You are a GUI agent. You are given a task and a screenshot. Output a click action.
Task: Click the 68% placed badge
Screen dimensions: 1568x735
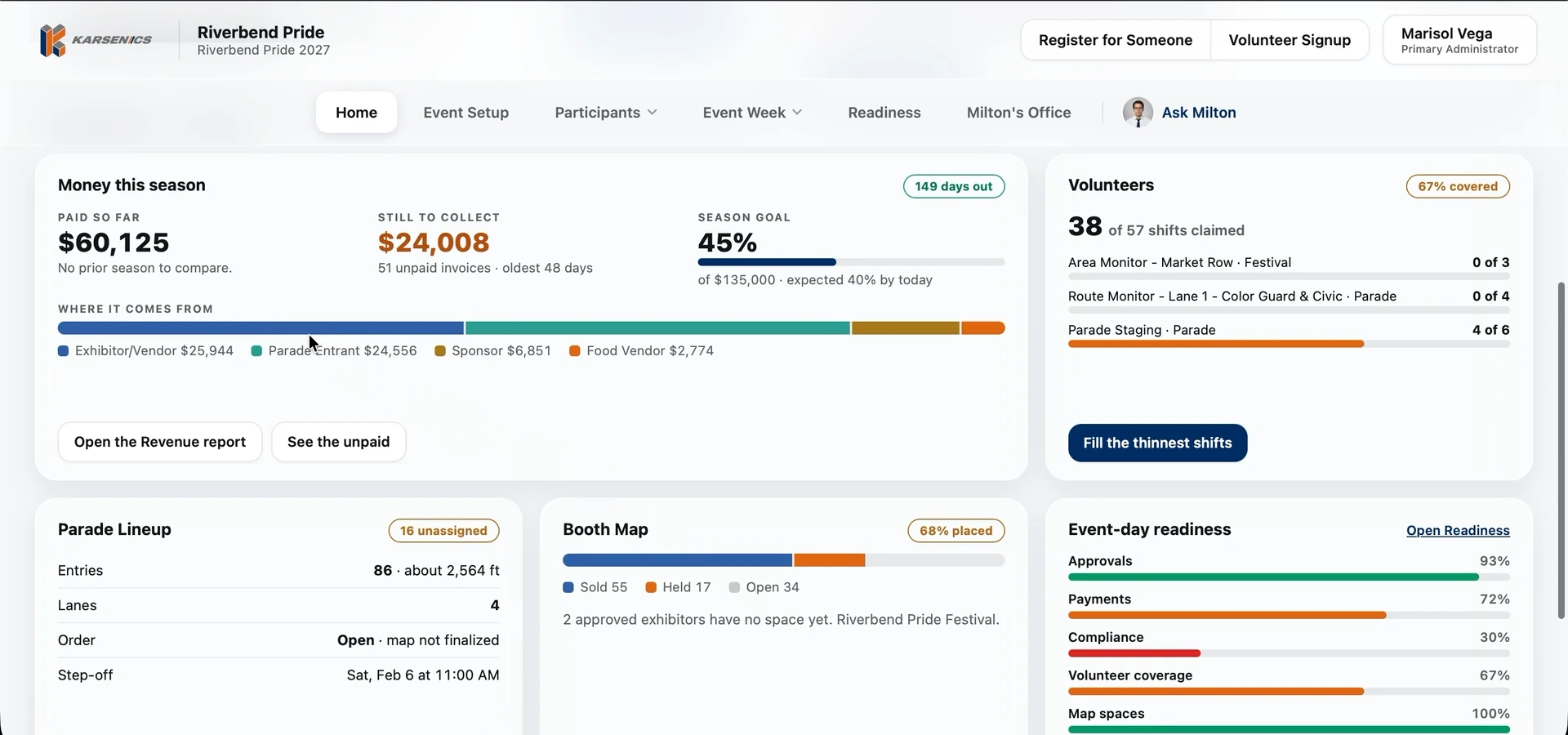(956, 531)
